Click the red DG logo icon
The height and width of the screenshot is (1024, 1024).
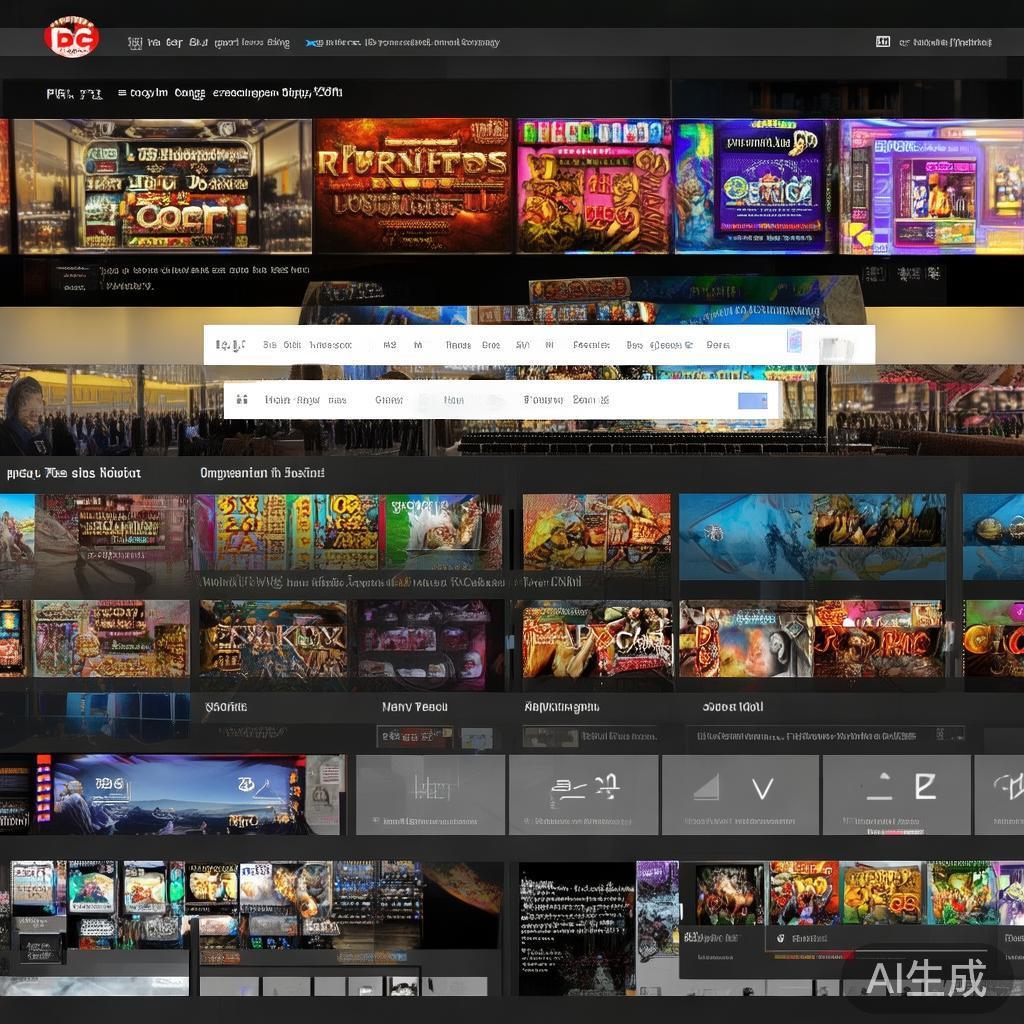click(x=72, y=38)
